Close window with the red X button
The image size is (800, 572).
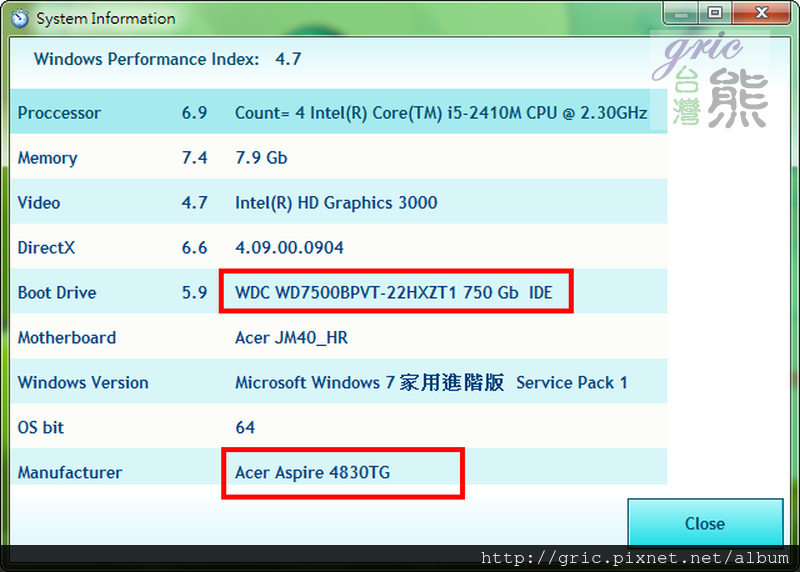click(x=761, y=13)
